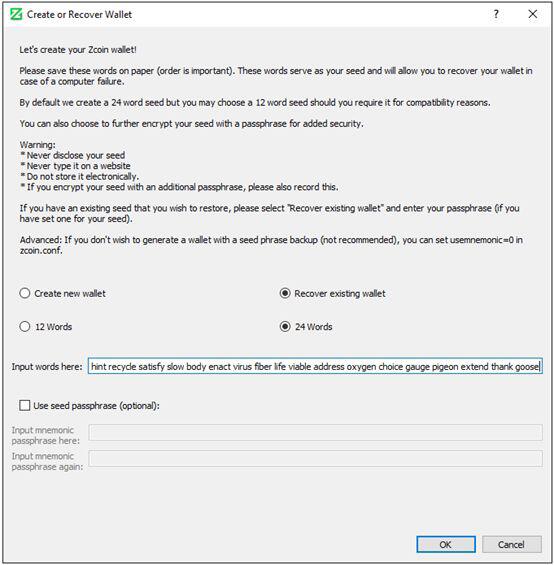This screenshot has height=565, width=554.
Task: Click the Let's create your Zcoin wallet heading
Action: [x=78, y=49]
